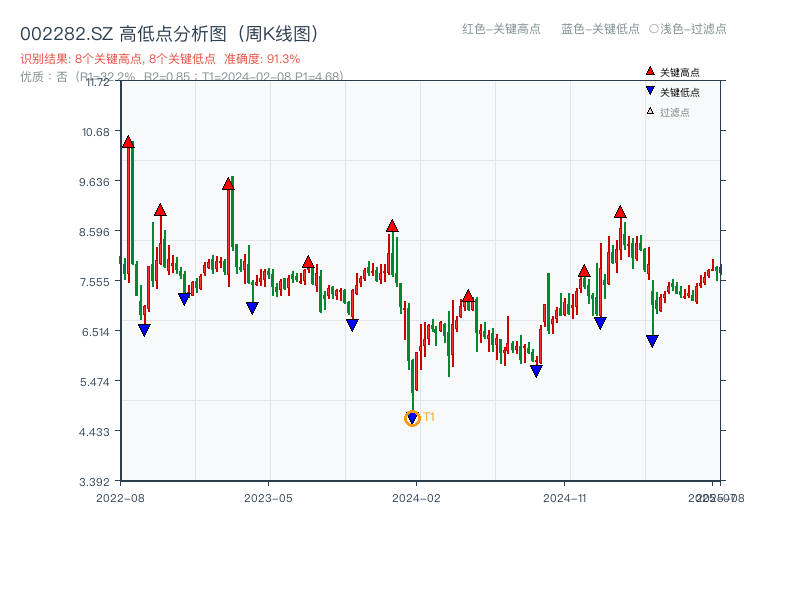Screen dimensions: 800x600
Task: Click the blue triangle icon beside 关键低点 in legend
Action: tap(650, 91)
